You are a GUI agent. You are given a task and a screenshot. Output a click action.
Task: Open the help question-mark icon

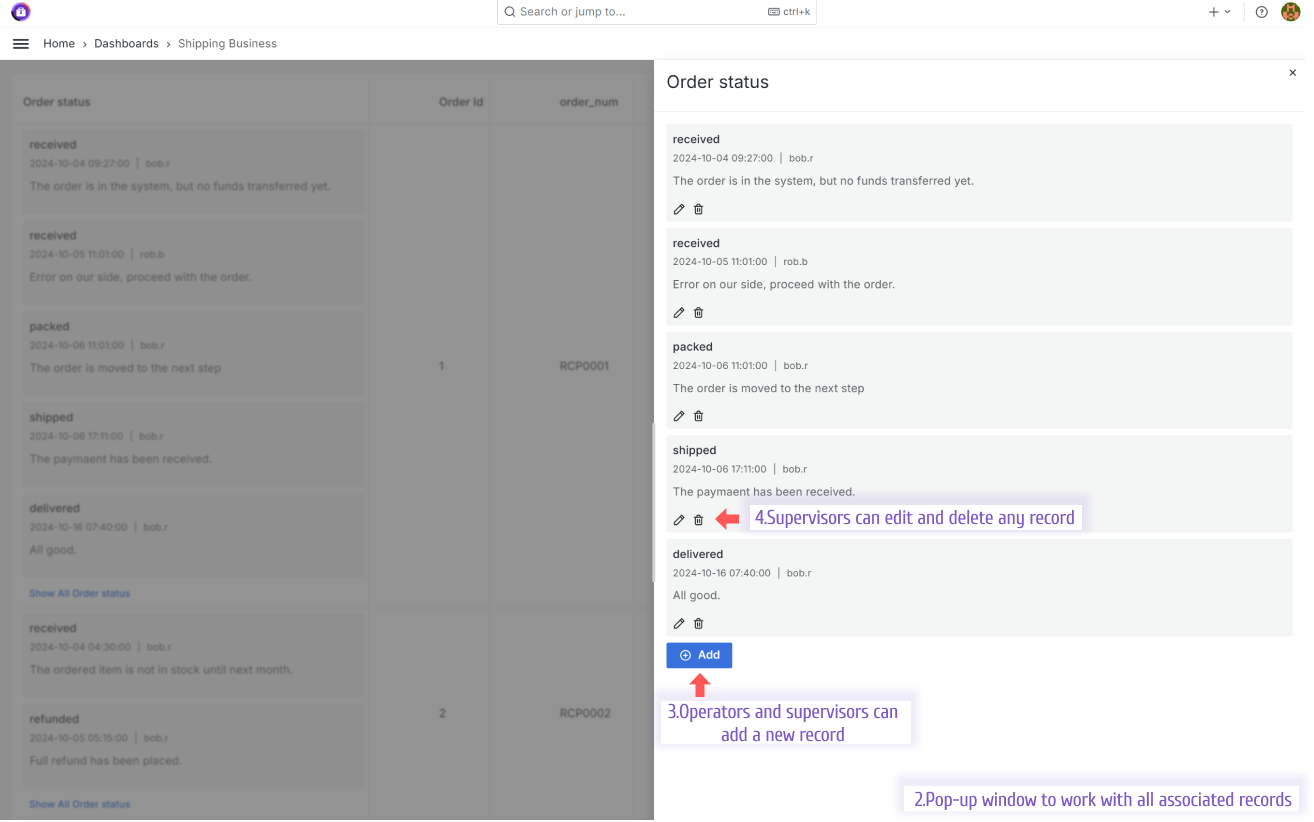pos(1261,12)
